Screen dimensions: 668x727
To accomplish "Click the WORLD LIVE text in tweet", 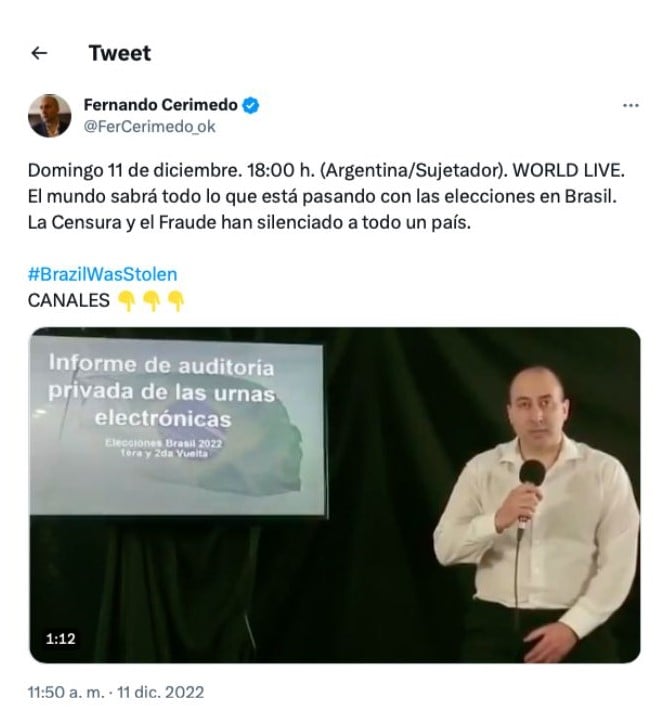I will point(568,171).
